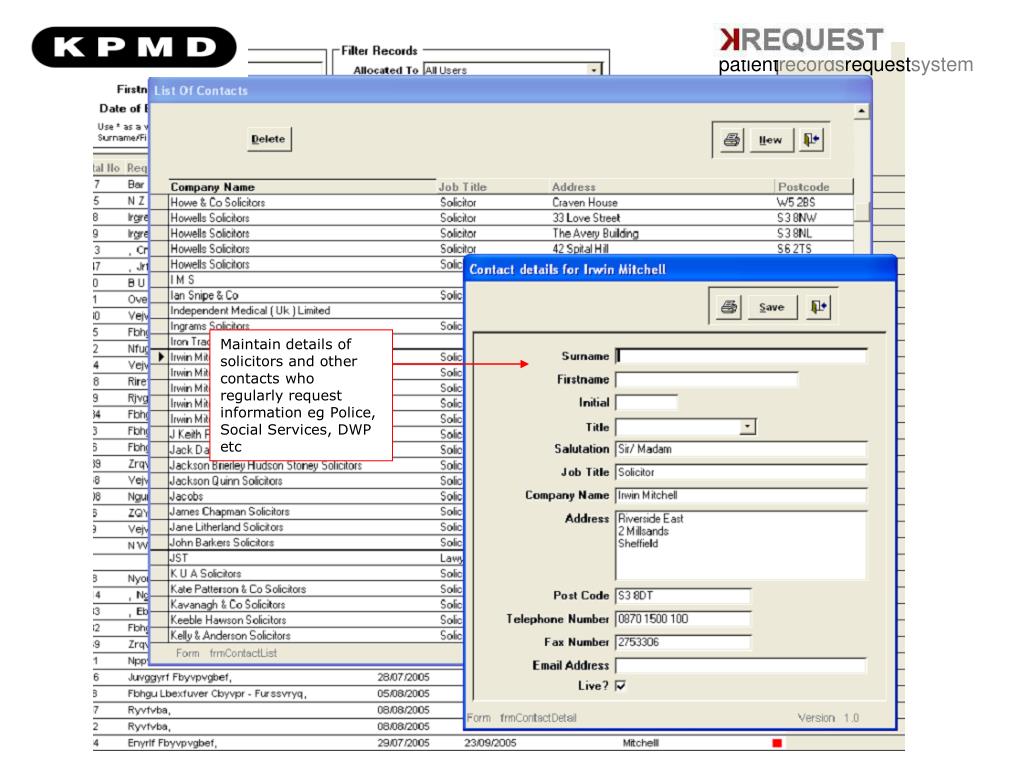Select the Jacobs row

316,496
